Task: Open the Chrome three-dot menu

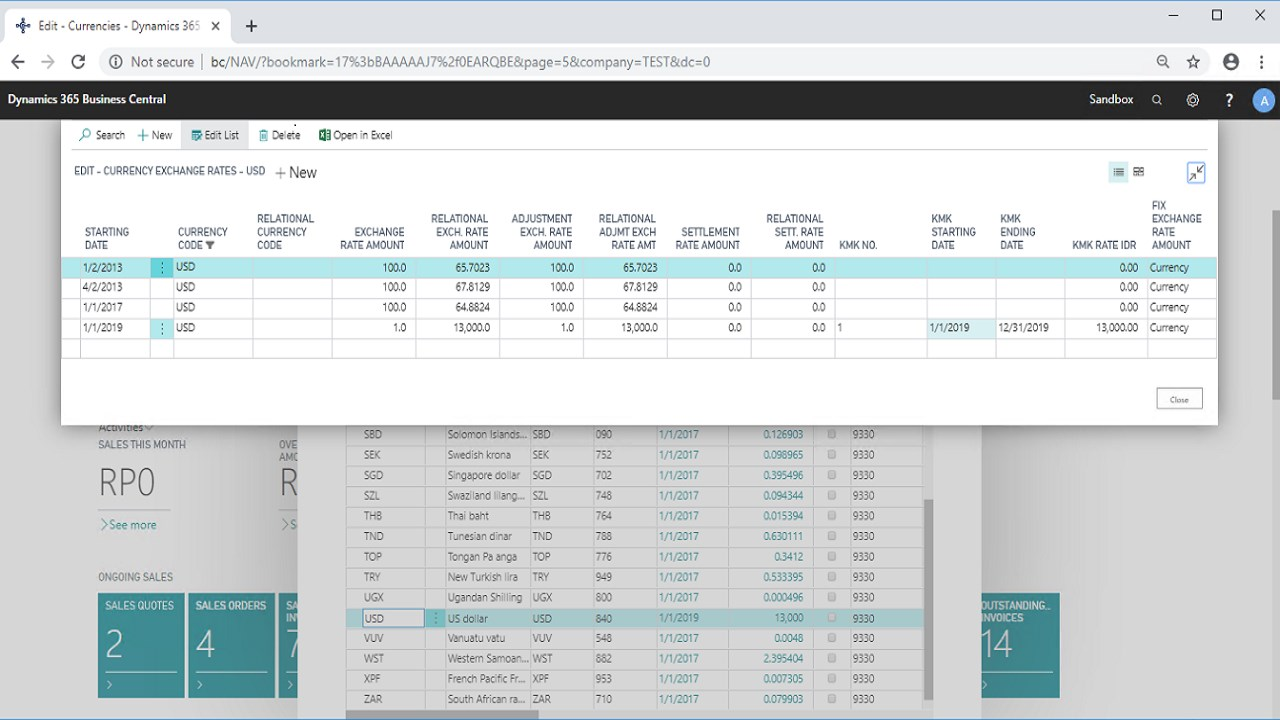Action: (x=1262, y=62)
